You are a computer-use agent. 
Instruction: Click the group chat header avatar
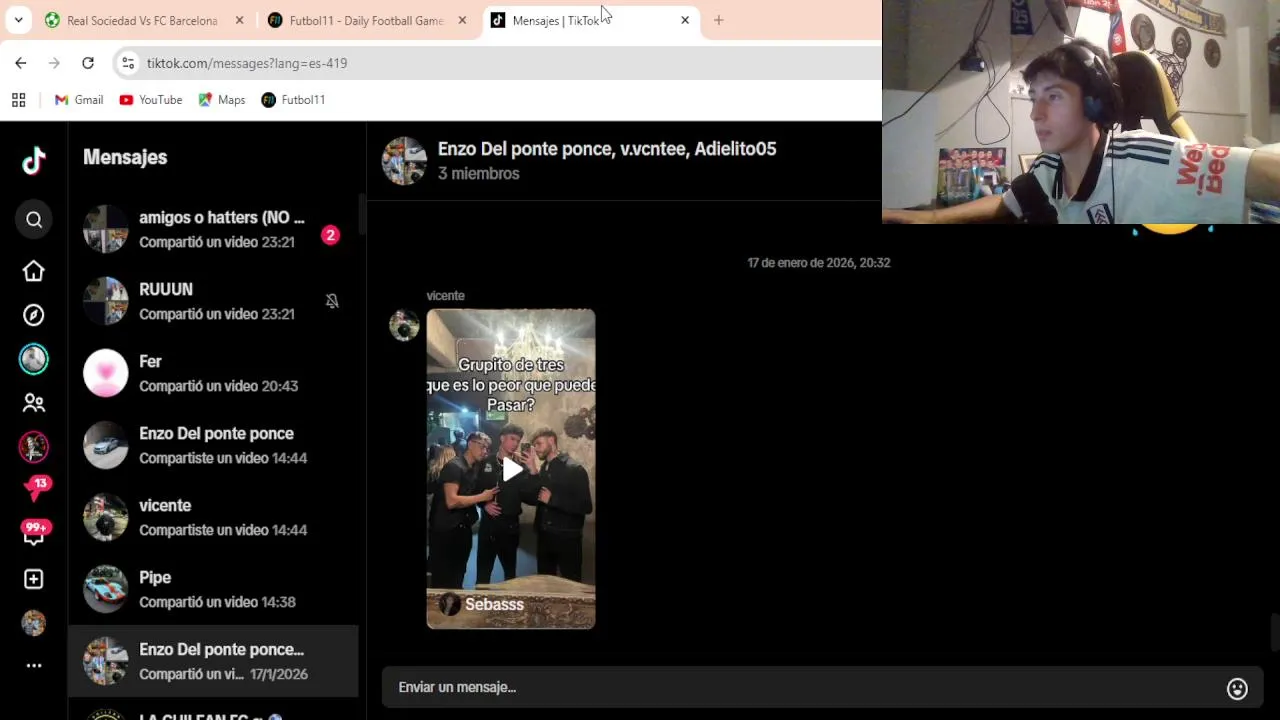point(404,161)
